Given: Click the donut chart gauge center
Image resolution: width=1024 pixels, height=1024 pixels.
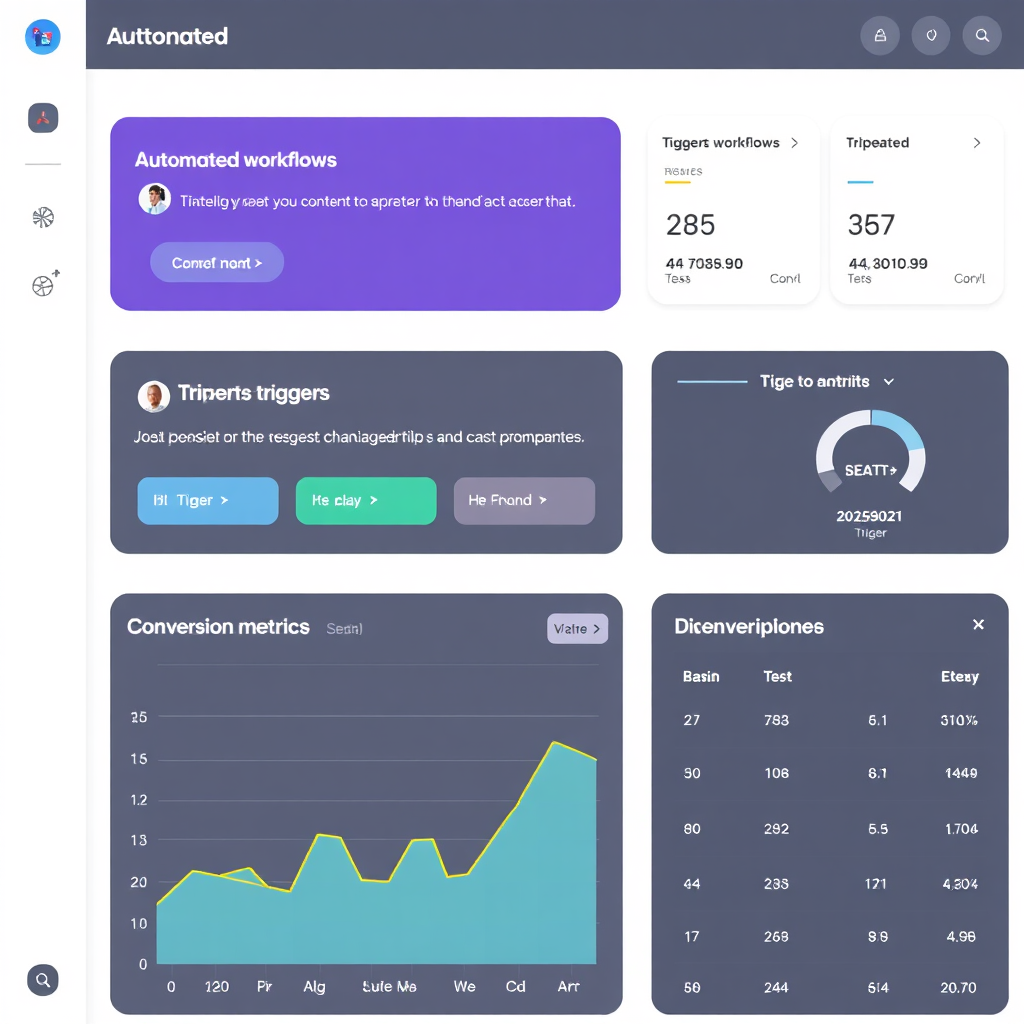Looking at the screenshot, I should (870, 469).
